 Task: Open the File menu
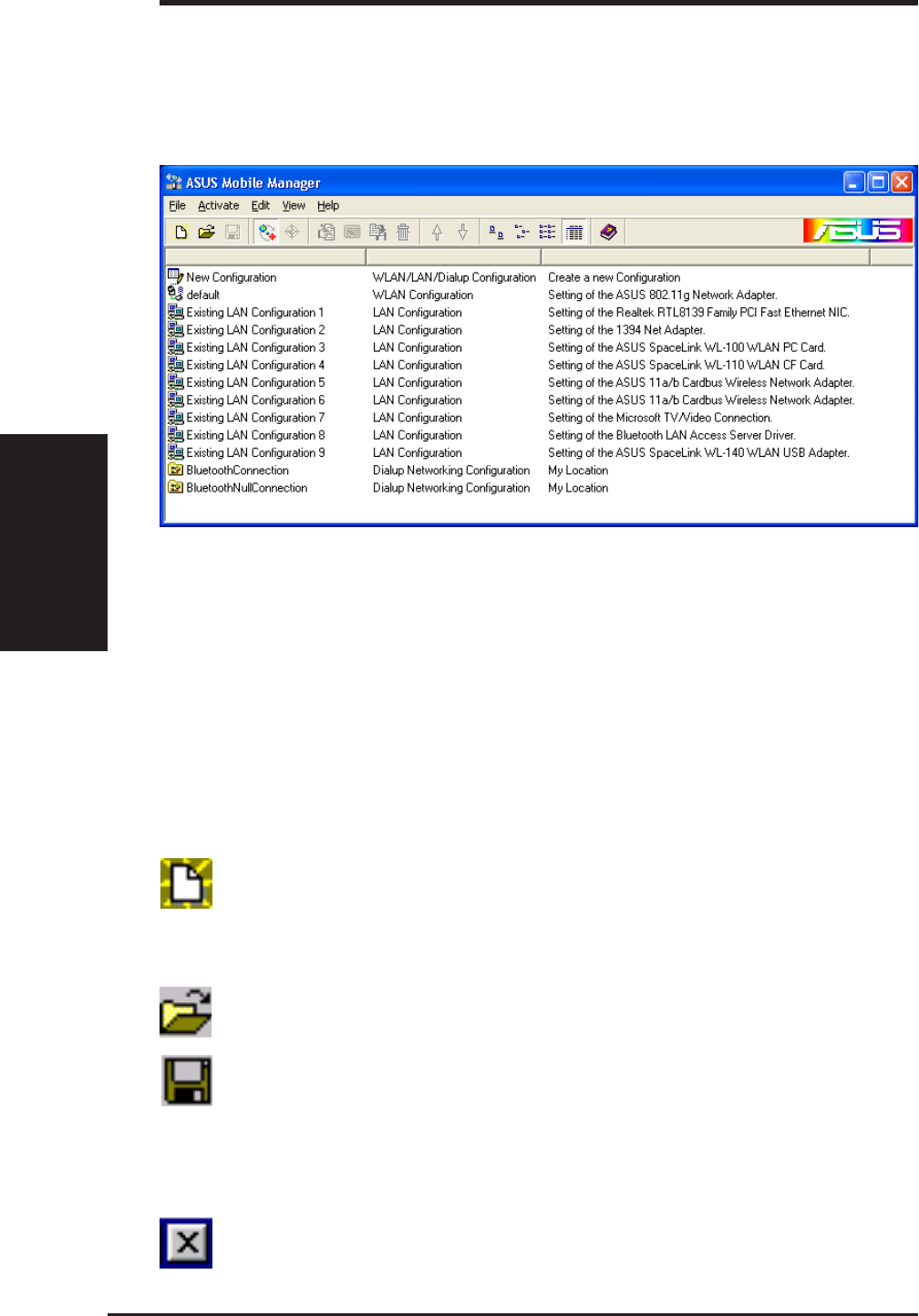click(x=178, y=206)
